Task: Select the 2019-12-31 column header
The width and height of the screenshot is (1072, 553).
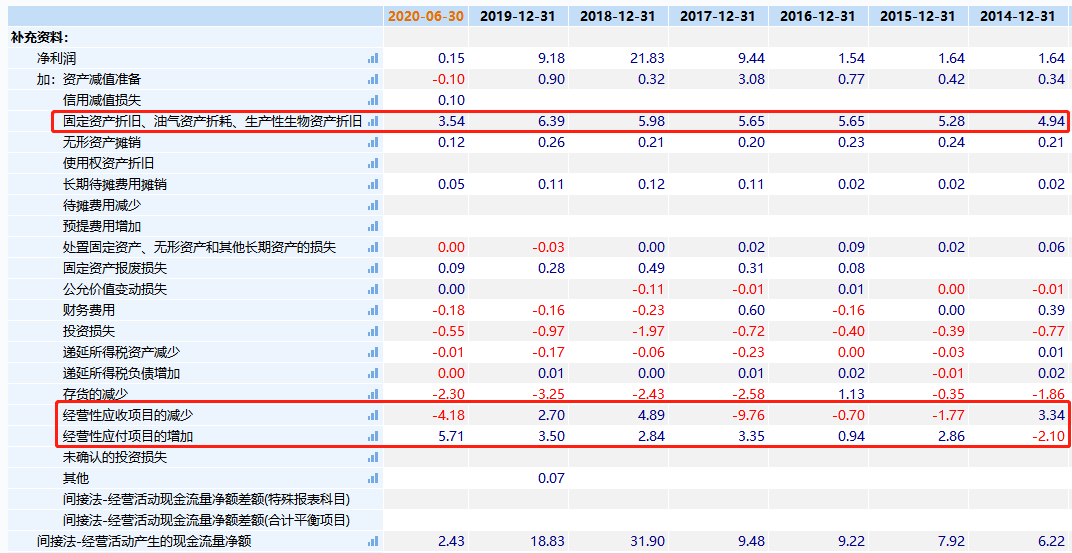Action: pyautogui.click(x=519, y=16)
